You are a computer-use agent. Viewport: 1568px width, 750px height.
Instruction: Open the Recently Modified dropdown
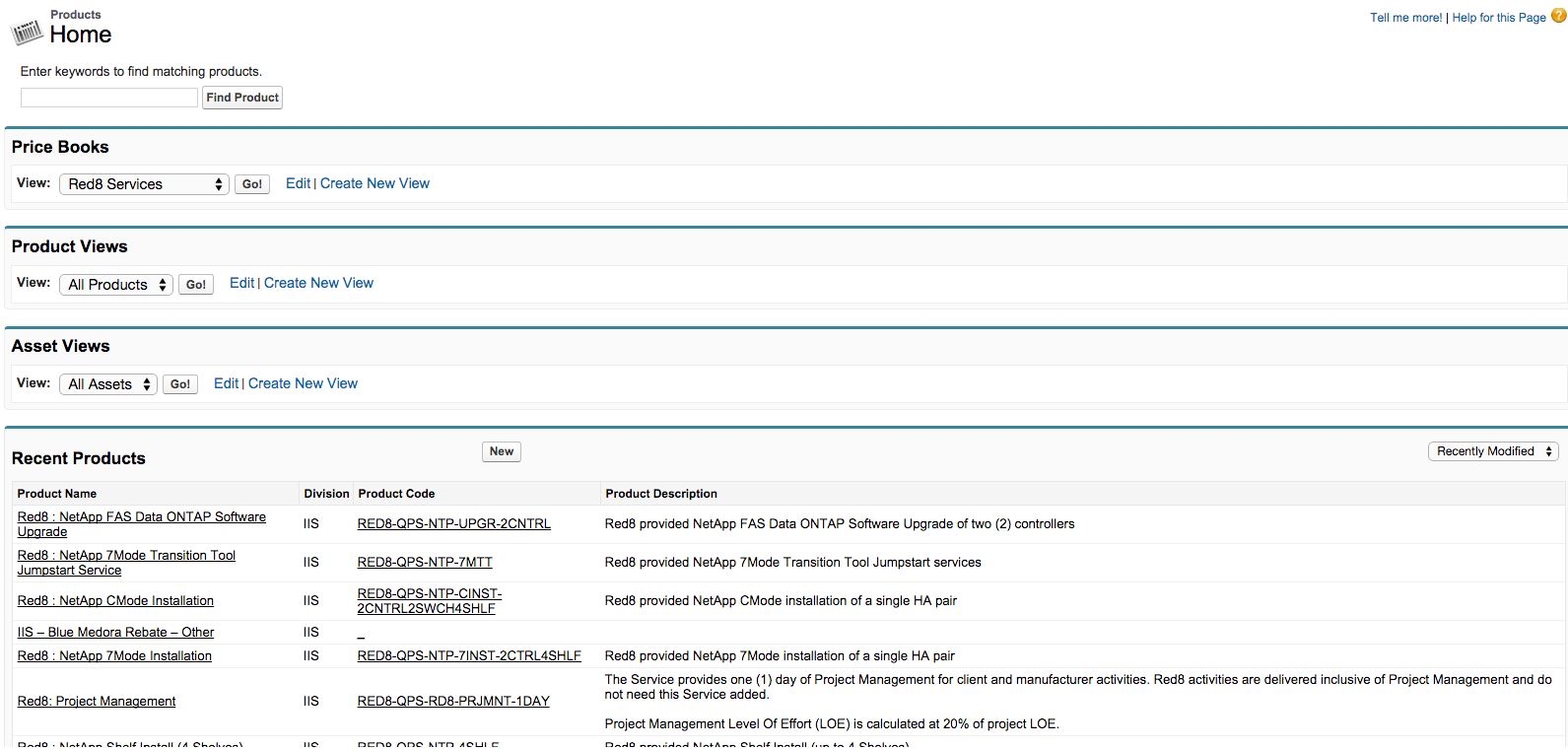click(1493, 451)
